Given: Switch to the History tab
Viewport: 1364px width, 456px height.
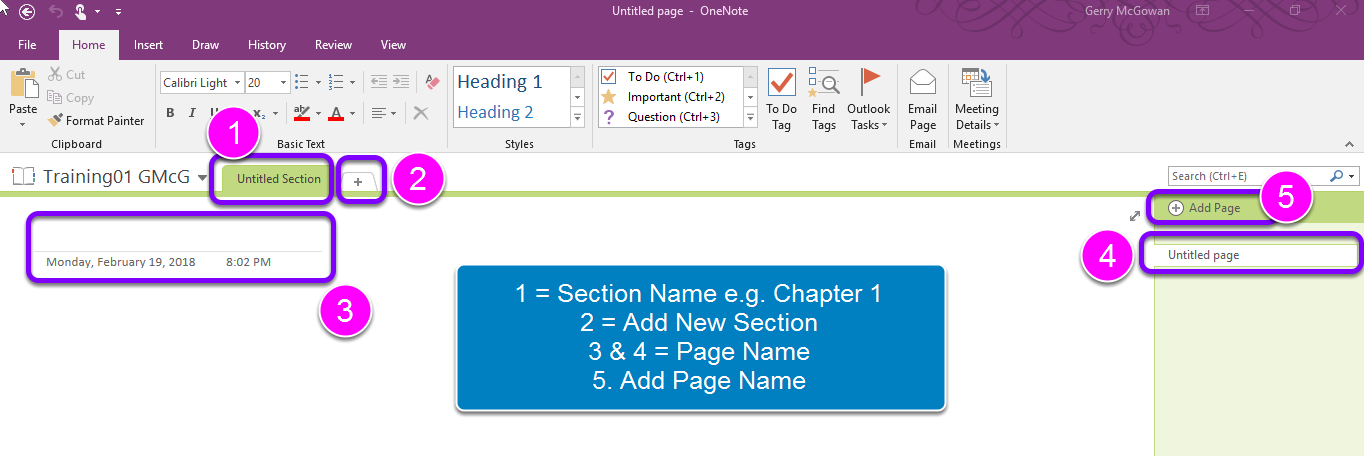Looking at the screenshot, I should [x=267, y=45].
